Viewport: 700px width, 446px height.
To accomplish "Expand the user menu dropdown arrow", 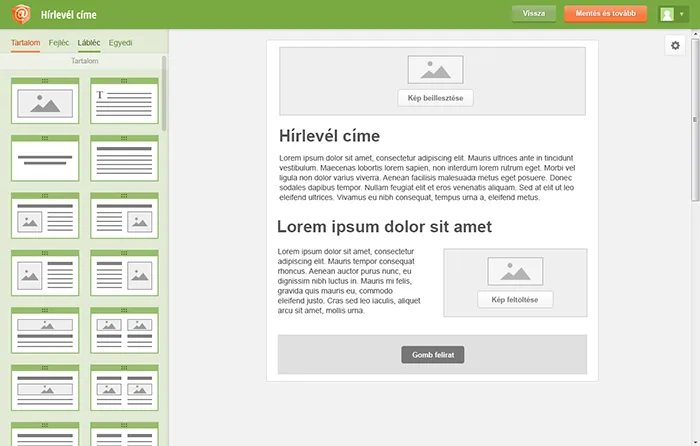I will click(x=682, y=14).
